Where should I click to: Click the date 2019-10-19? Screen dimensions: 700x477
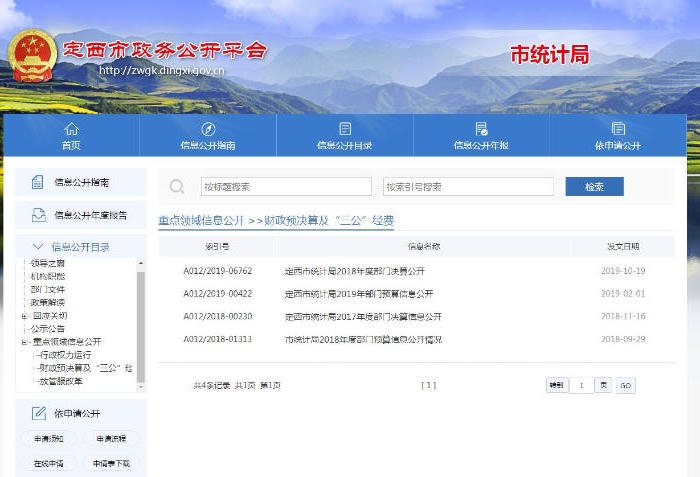point(623,271)
